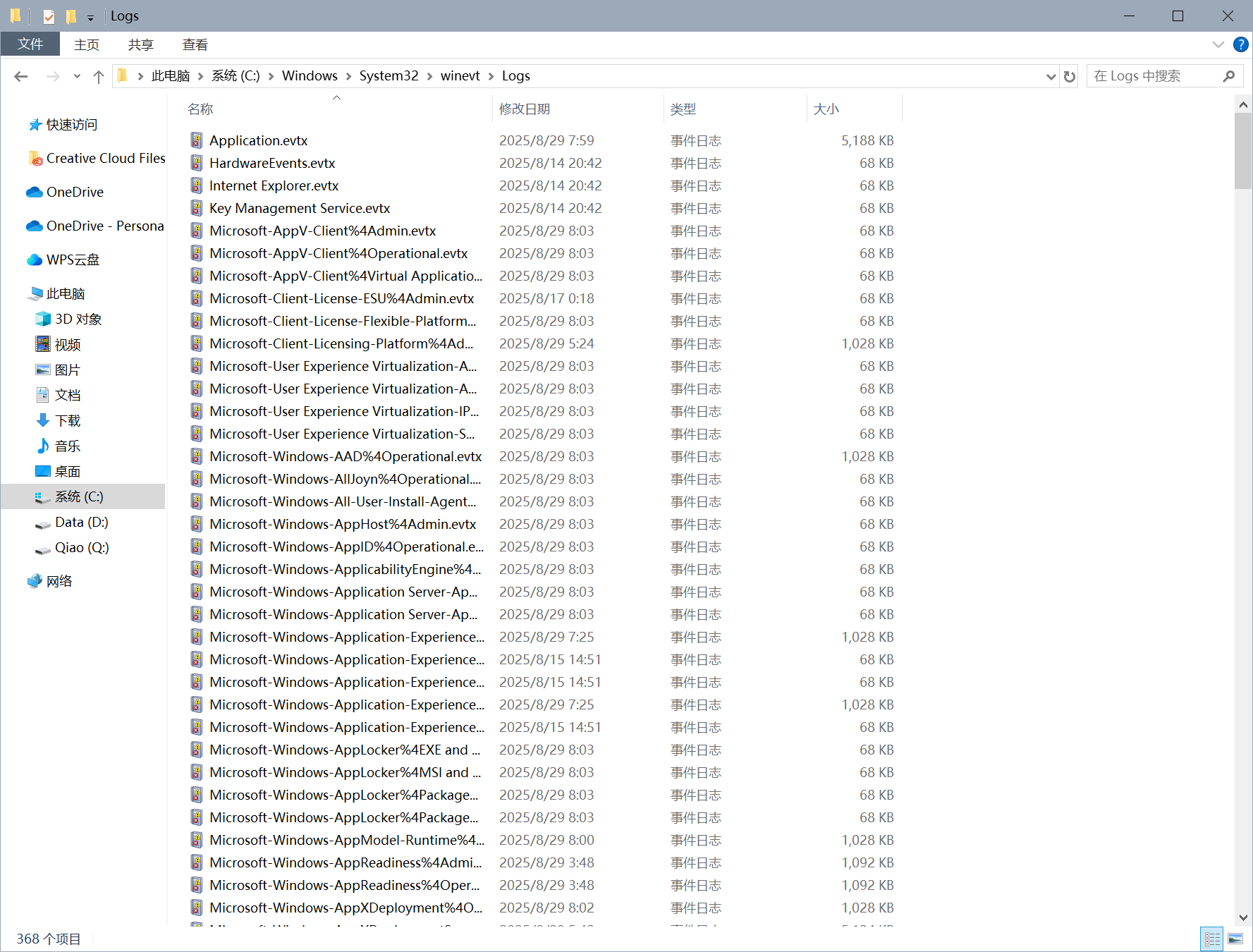
Task: Open the recent locations dropdown arrow
Action: click(x=77, y=76)
